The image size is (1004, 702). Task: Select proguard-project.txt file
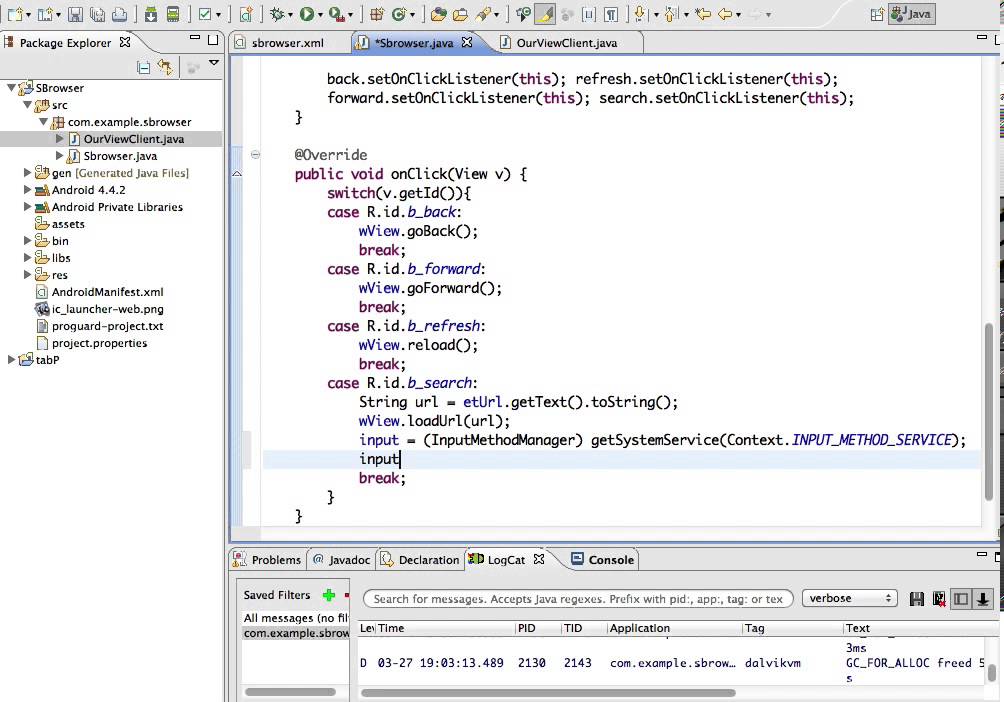pos(107,326)
